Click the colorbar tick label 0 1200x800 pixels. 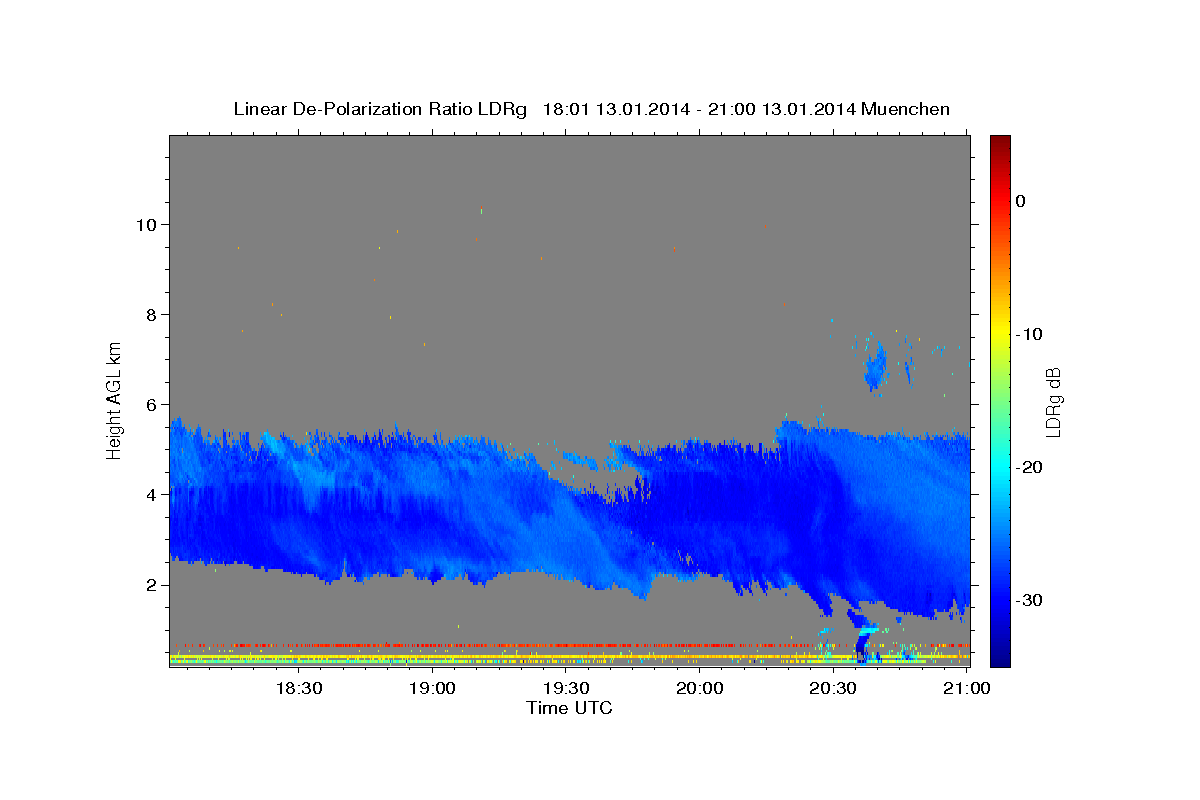tap(1021, 201)
